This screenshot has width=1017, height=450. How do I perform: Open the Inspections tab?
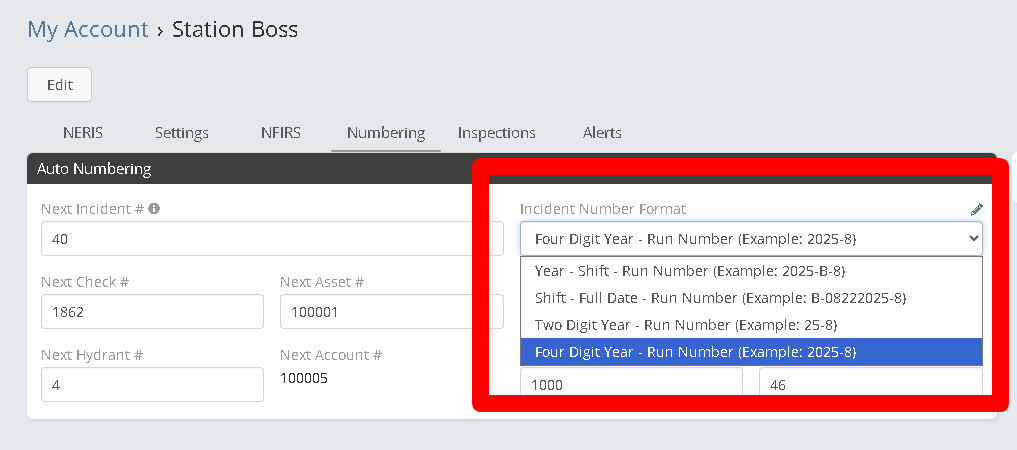click(x=497, y=133)
